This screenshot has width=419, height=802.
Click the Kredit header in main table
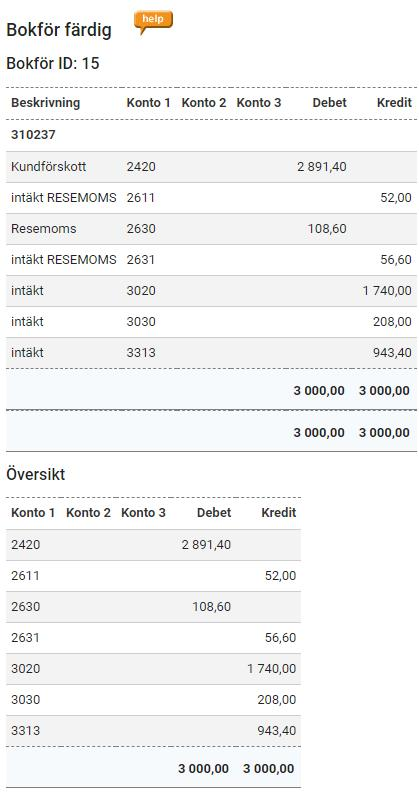[394, 103]
